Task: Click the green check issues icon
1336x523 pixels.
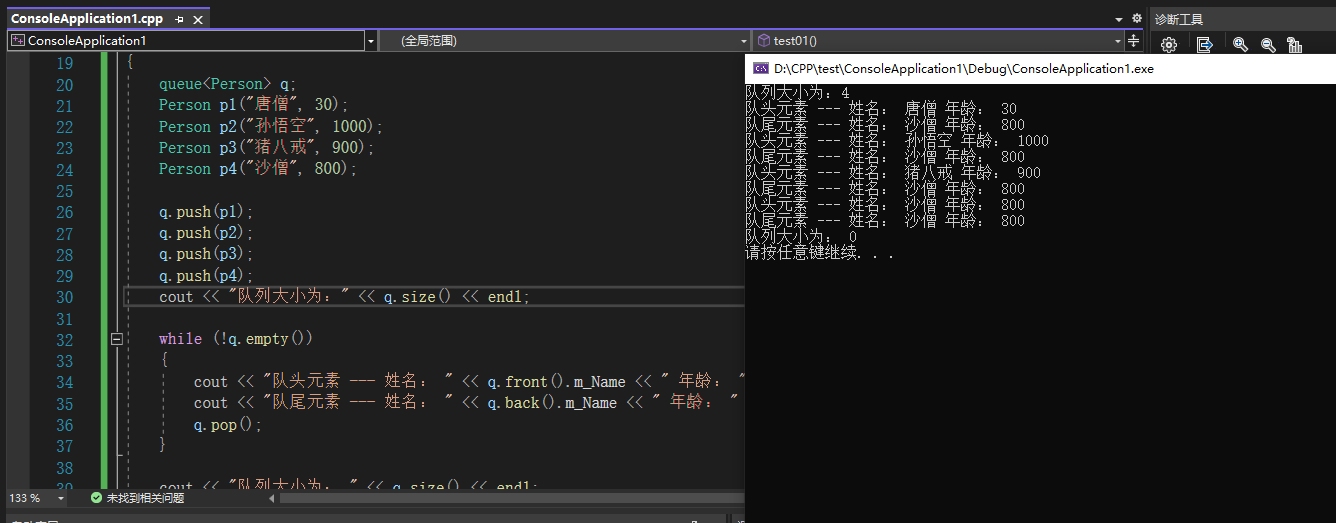Action: point(96,498)
